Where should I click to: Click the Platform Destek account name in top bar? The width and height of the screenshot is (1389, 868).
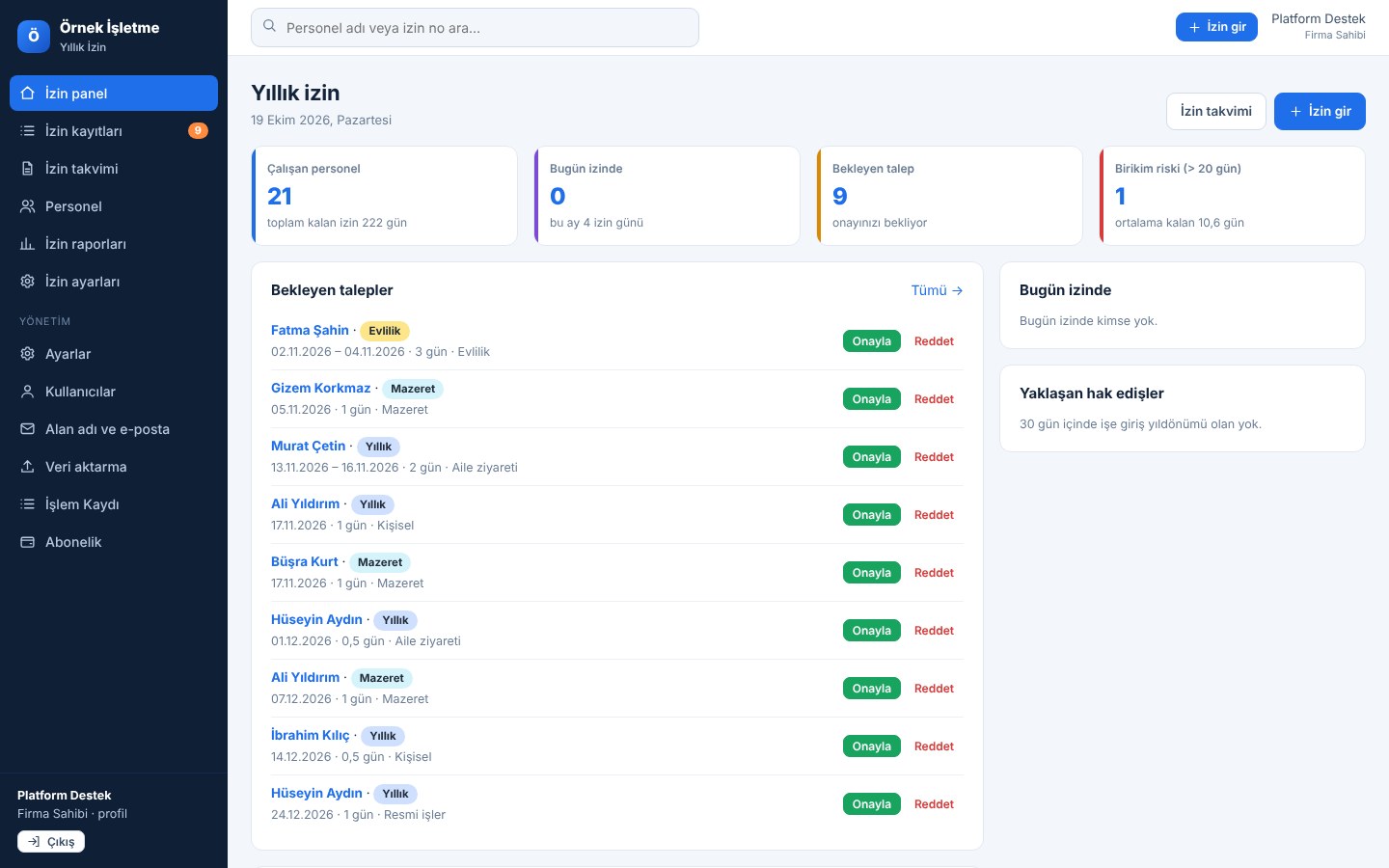click(1318, 19)
